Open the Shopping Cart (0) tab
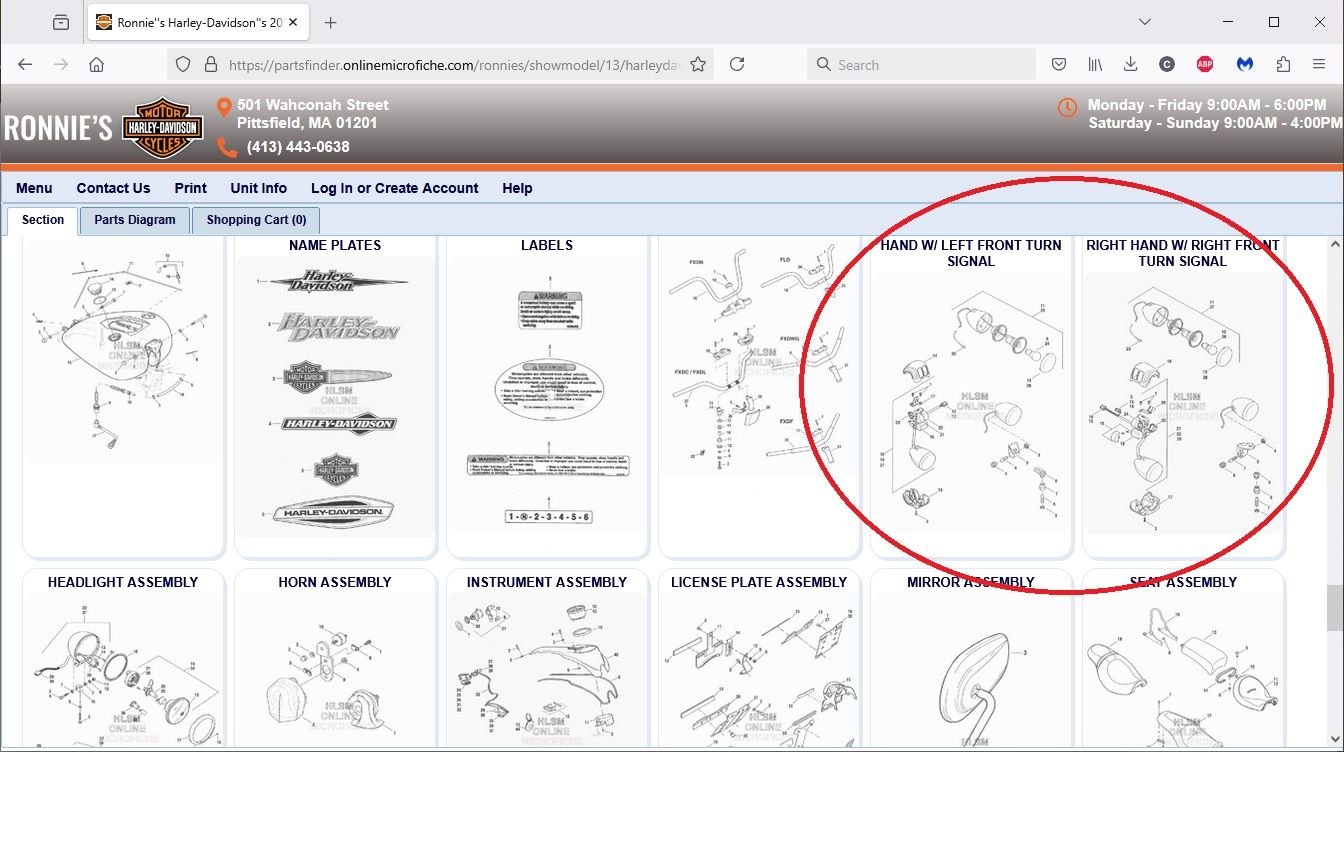1344x859 pixels. coord(256,220)
